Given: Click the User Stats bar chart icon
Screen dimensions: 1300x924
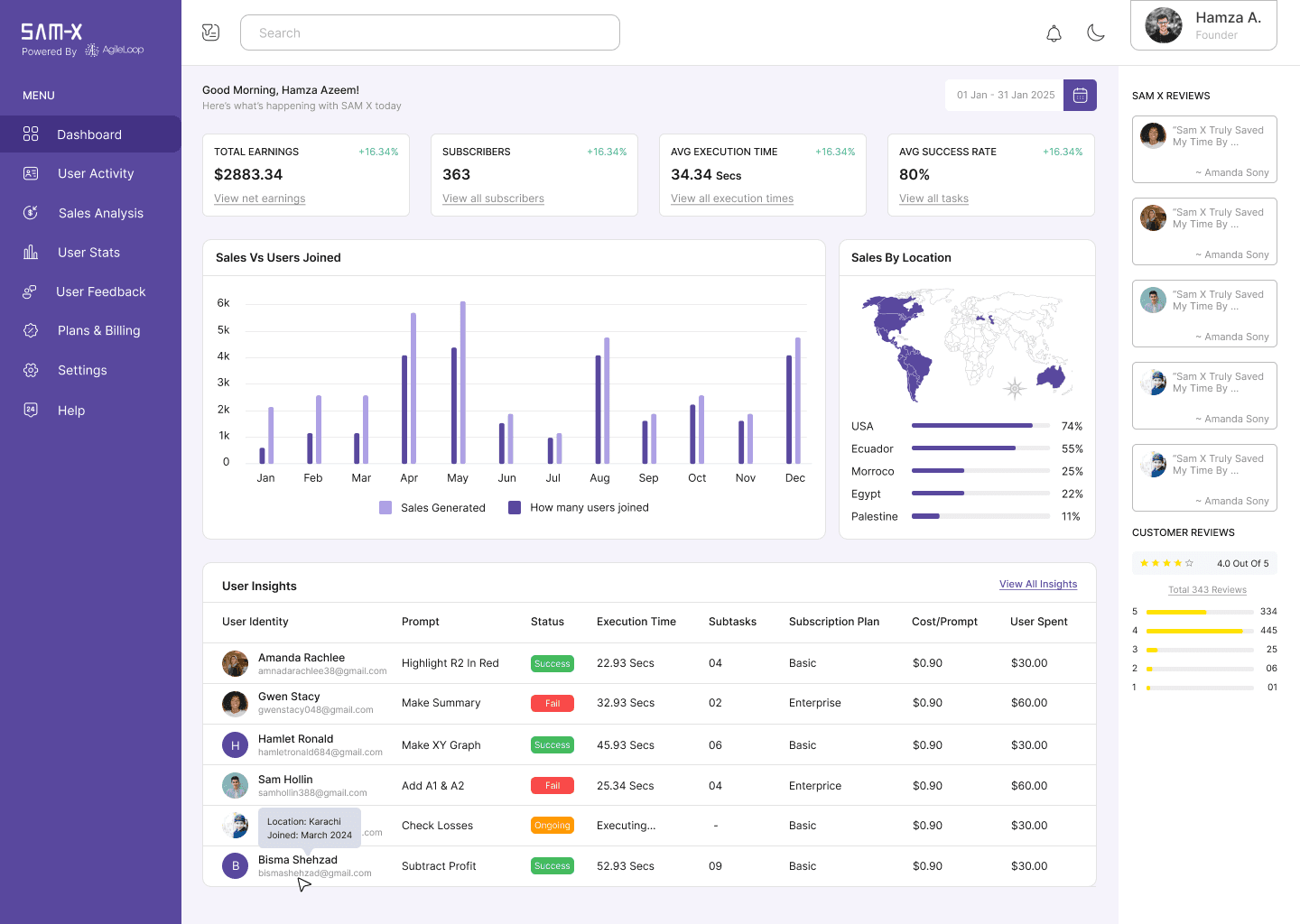Looking at the screenshot, I should [31, 252].
